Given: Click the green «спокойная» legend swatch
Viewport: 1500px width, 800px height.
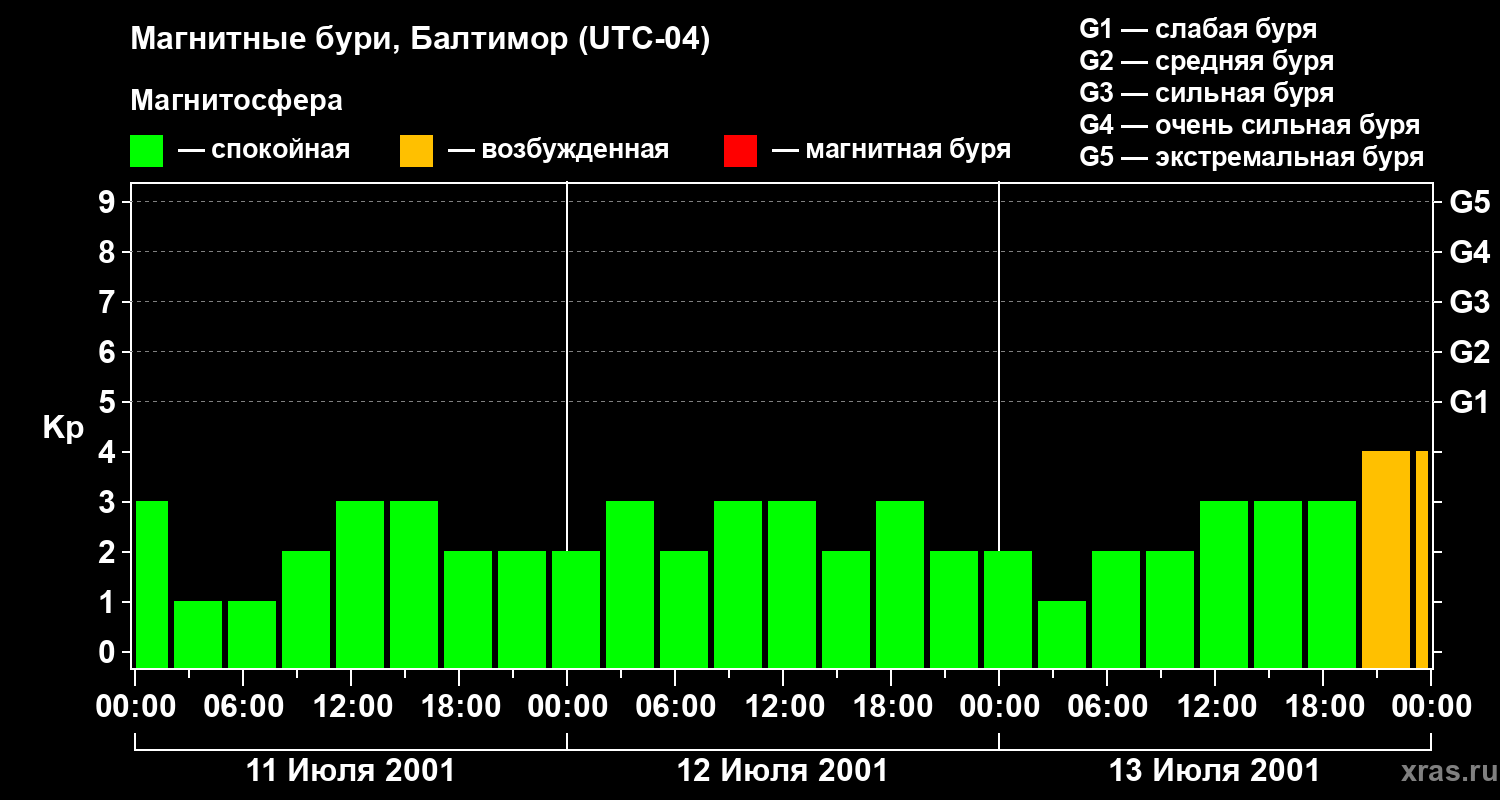Looking at the screenshot, I should tap(146, 151).
